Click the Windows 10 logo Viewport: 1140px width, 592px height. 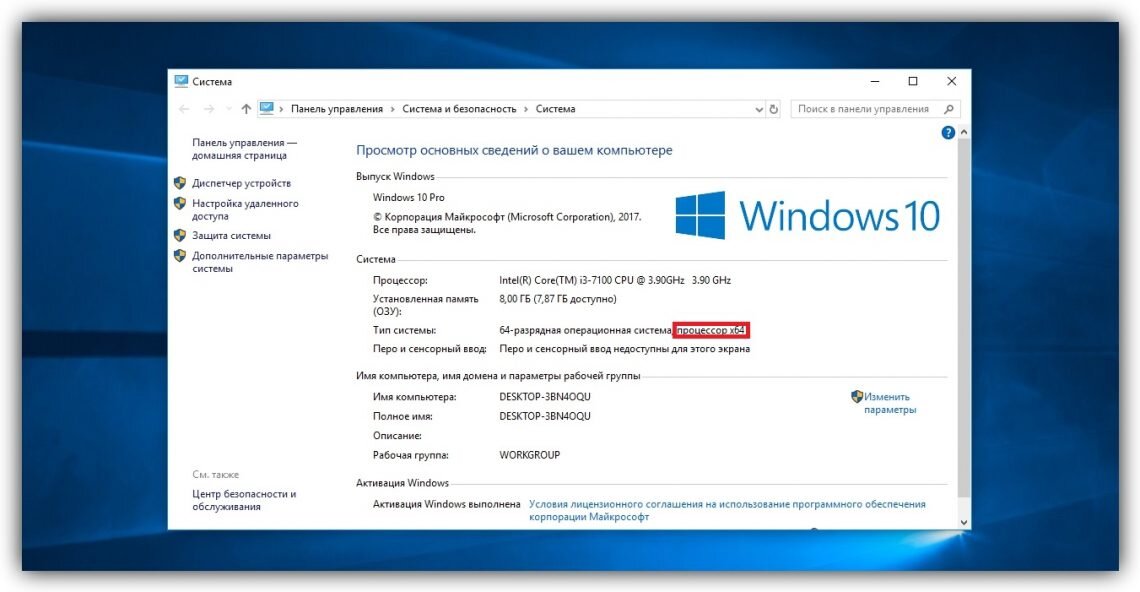[807, 215]
